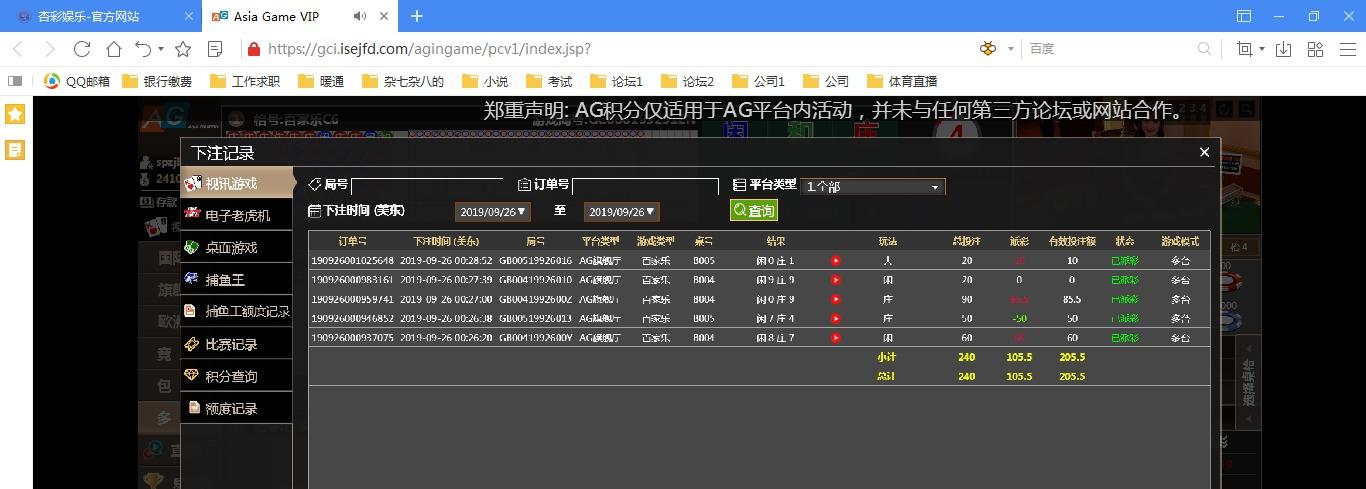
Task: Click the site security lock icon
Action: pos(253,48)
